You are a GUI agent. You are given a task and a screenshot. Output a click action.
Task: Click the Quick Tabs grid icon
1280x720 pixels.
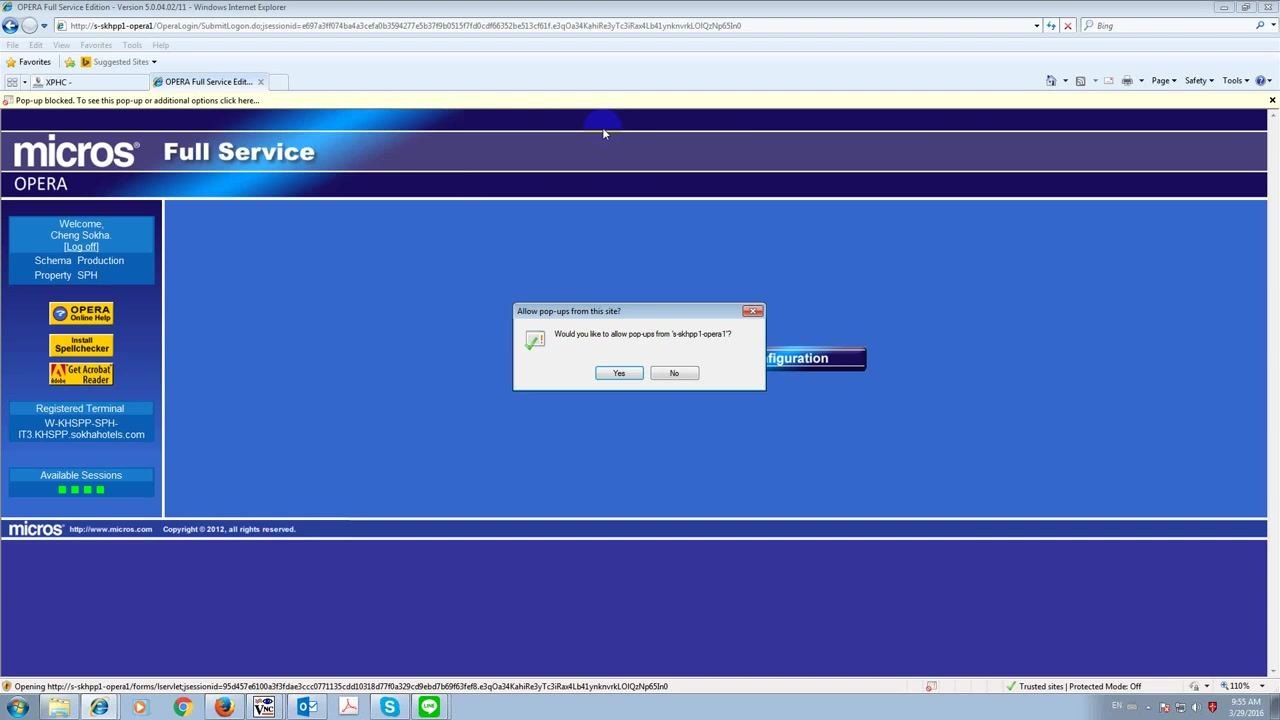tap(12, 82)
